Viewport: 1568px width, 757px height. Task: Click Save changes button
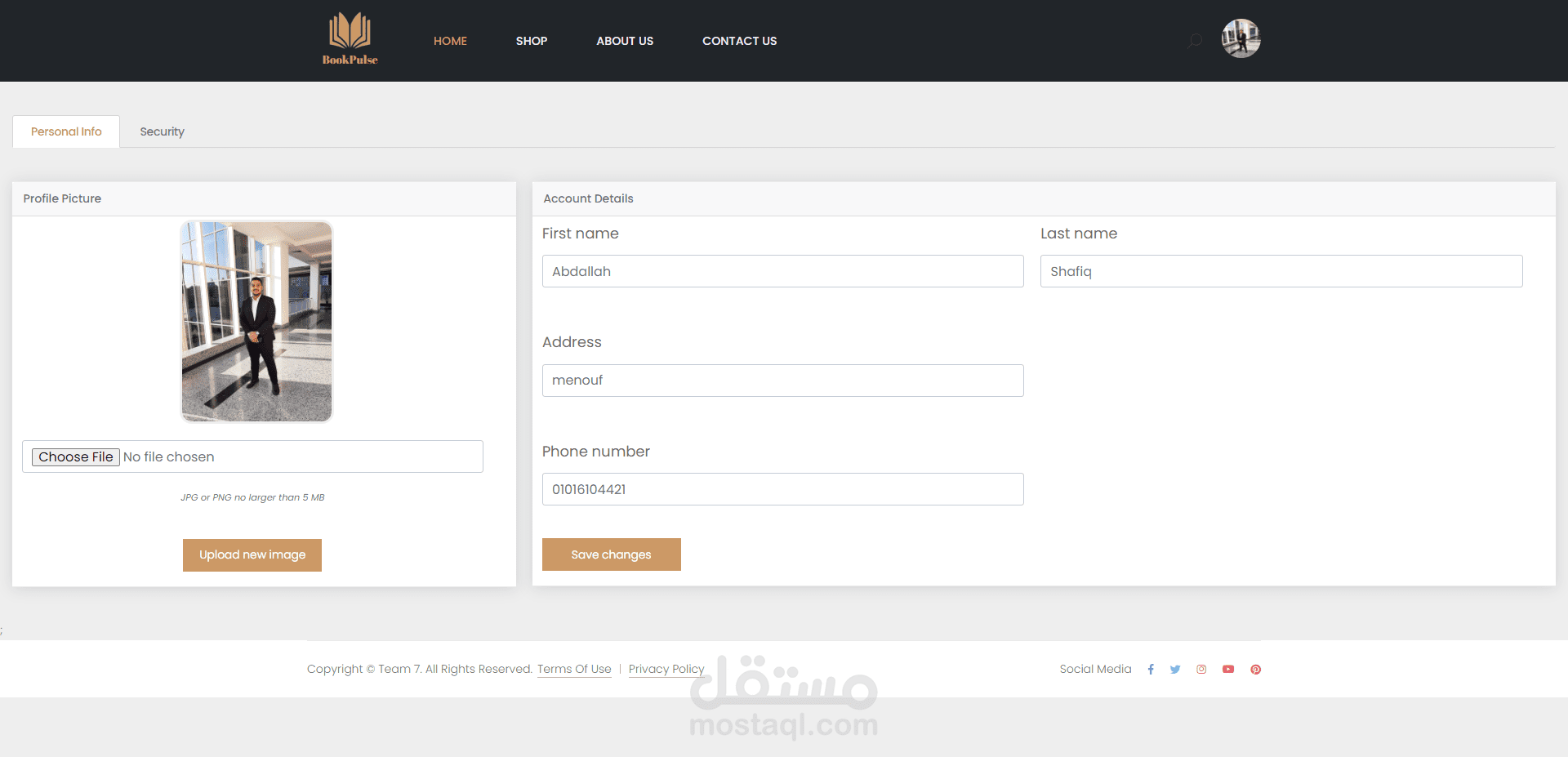click(612, 554)
